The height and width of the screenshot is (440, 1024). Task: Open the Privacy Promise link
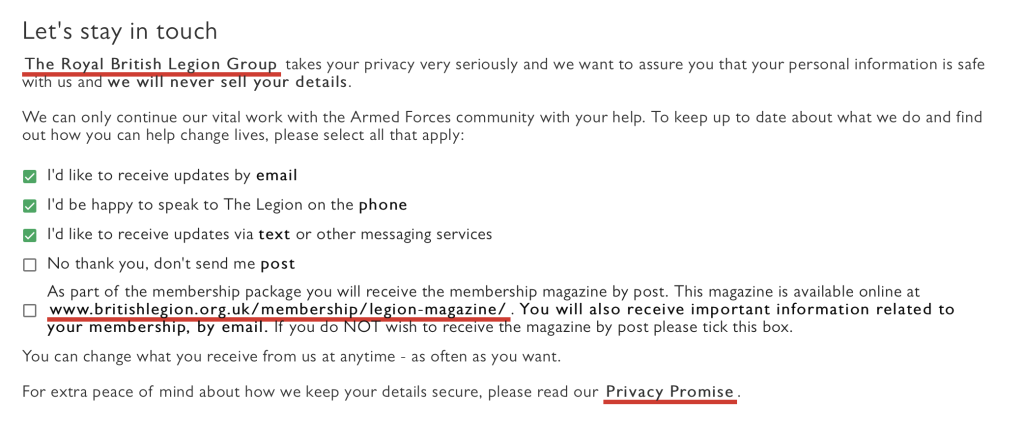pyautogui.click(x=670, y=392)
